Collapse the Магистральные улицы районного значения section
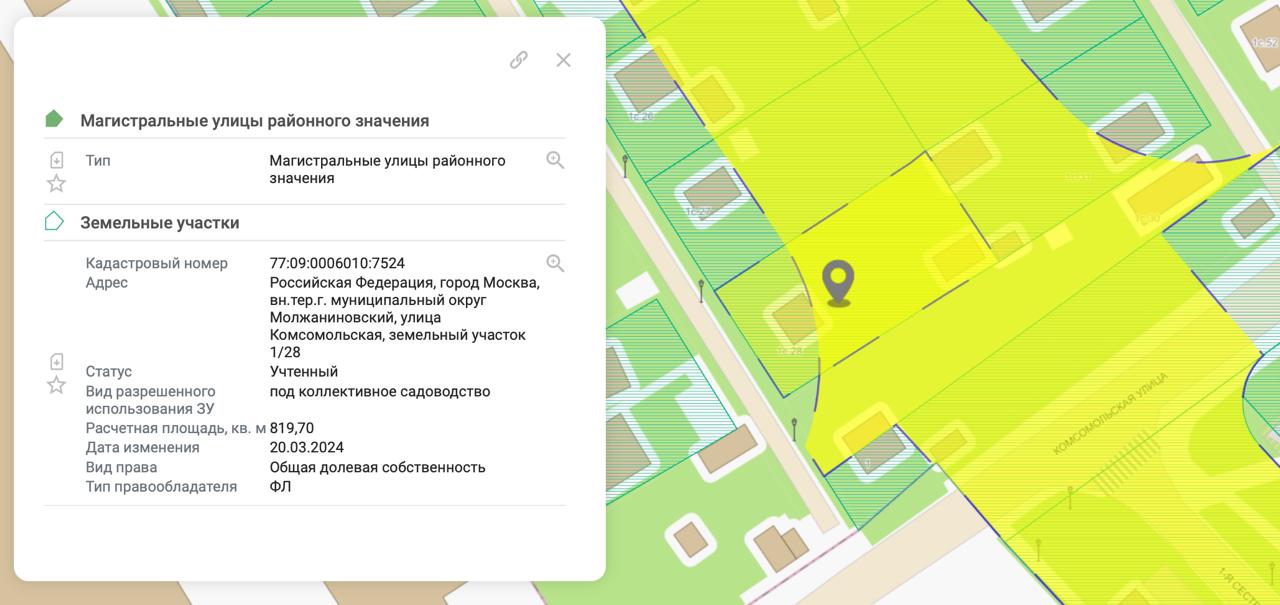 255,119
